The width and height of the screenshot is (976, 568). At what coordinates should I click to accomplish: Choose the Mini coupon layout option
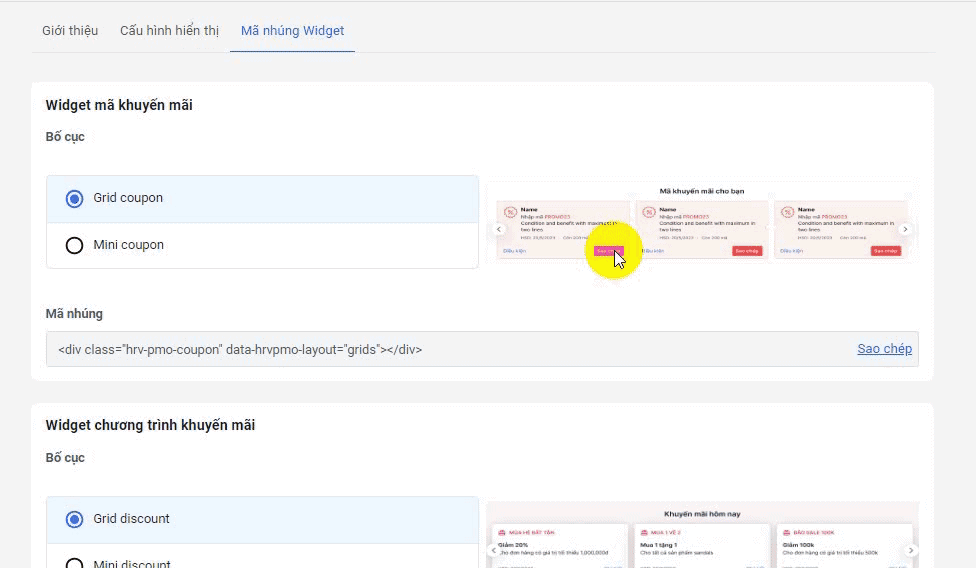coord(262,245)
